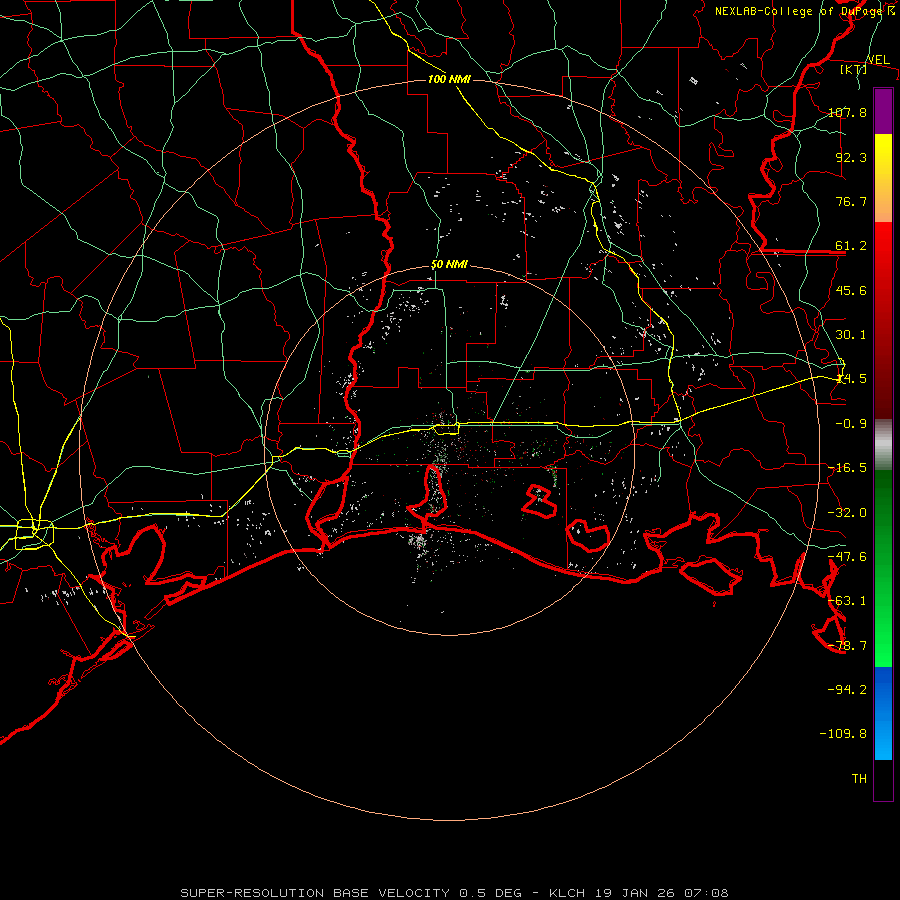900x900 pixels.
Task: Click the Super-Resolution Base Velocity caption
Action: (x=454, y=893)
